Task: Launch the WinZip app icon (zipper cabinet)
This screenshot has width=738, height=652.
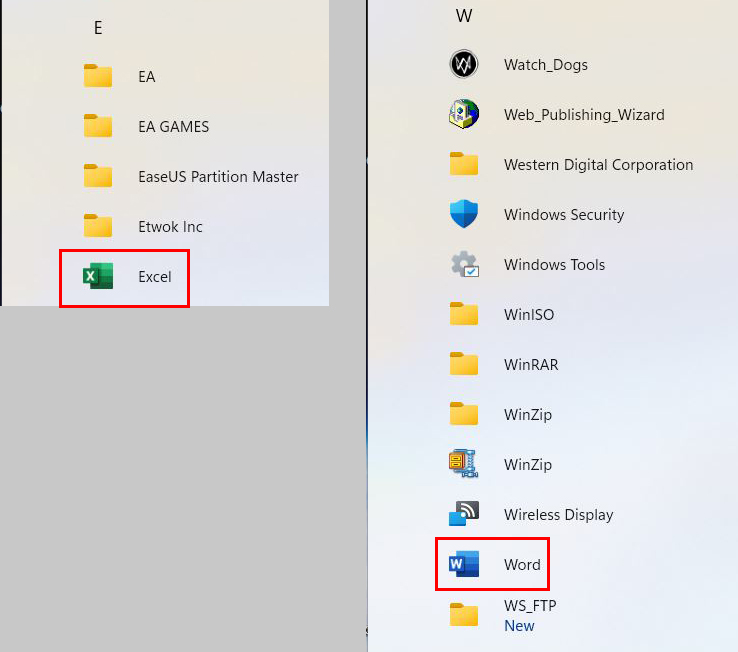Action: [x=464, y=464]
